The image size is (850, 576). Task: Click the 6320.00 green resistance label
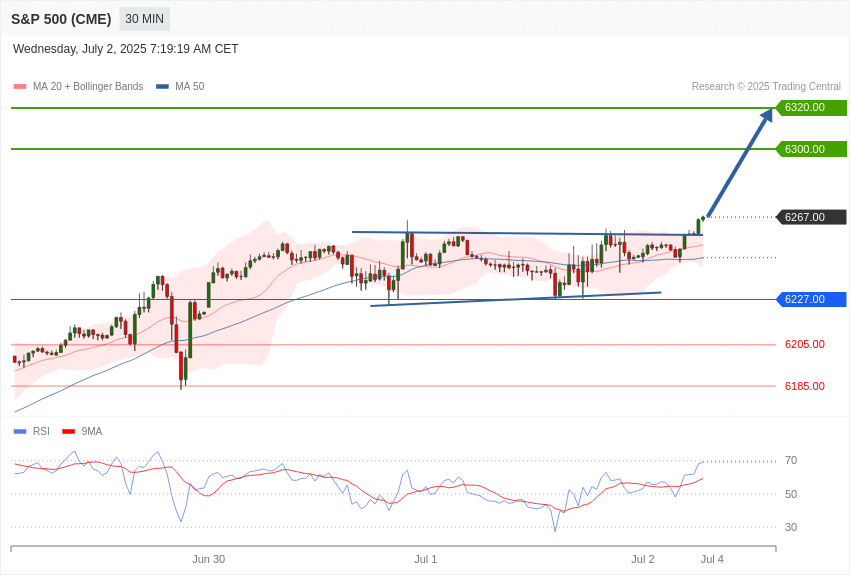[x=811, y=107]
